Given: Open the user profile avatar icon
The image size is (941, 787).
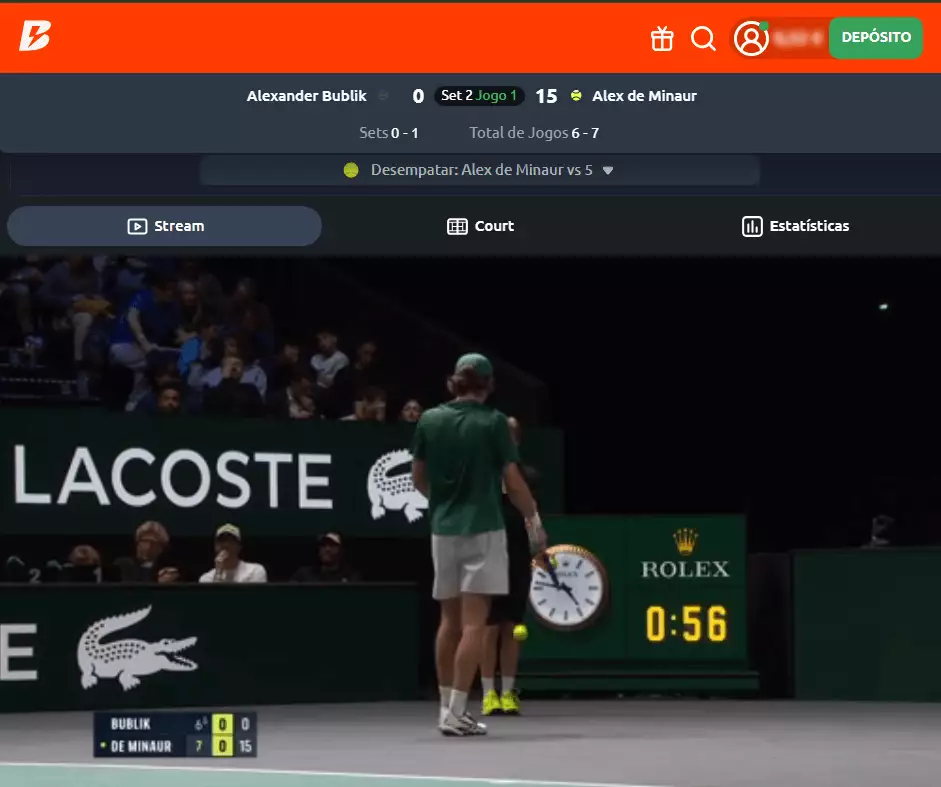Looking at the screenshot, I should [751, 38].
